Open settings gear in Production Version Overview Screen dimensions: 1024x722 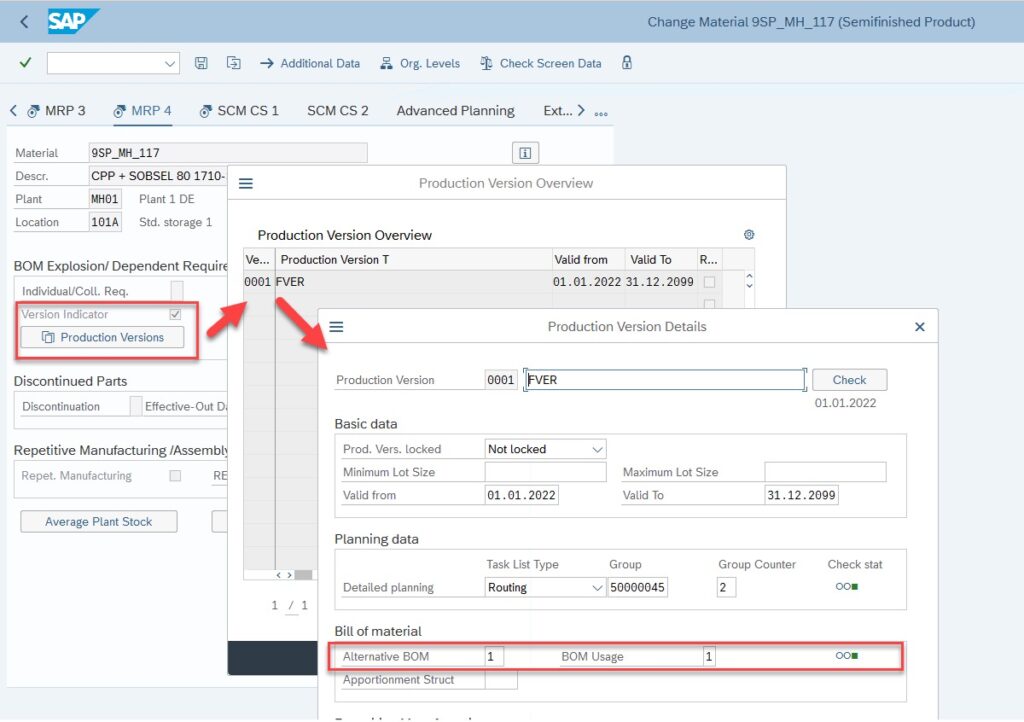pyautogui.click(x=749, y=234)
